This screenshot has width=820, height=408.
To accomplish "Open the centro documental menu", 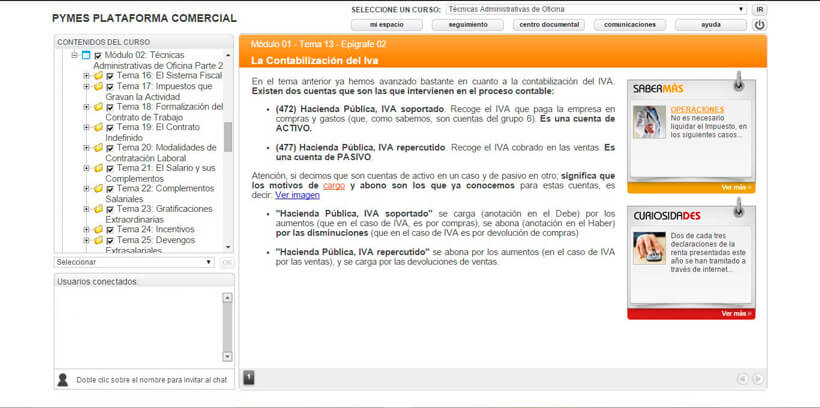I will 549,25.
